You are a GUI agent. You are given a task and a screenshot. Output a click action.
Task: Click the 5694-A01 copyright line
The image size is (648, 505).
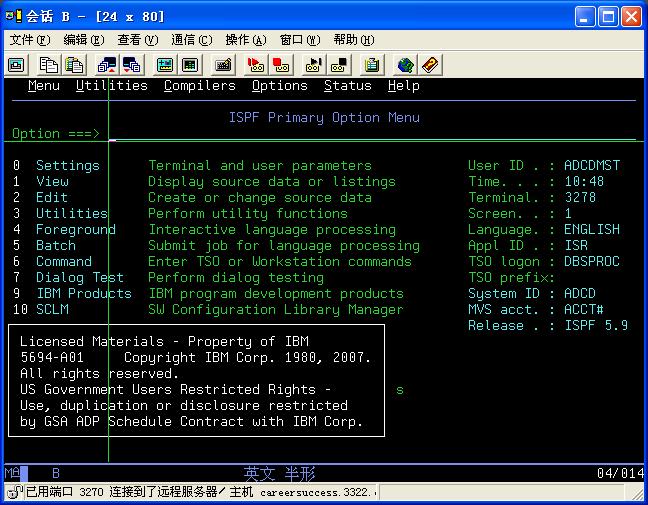point(196,357)
